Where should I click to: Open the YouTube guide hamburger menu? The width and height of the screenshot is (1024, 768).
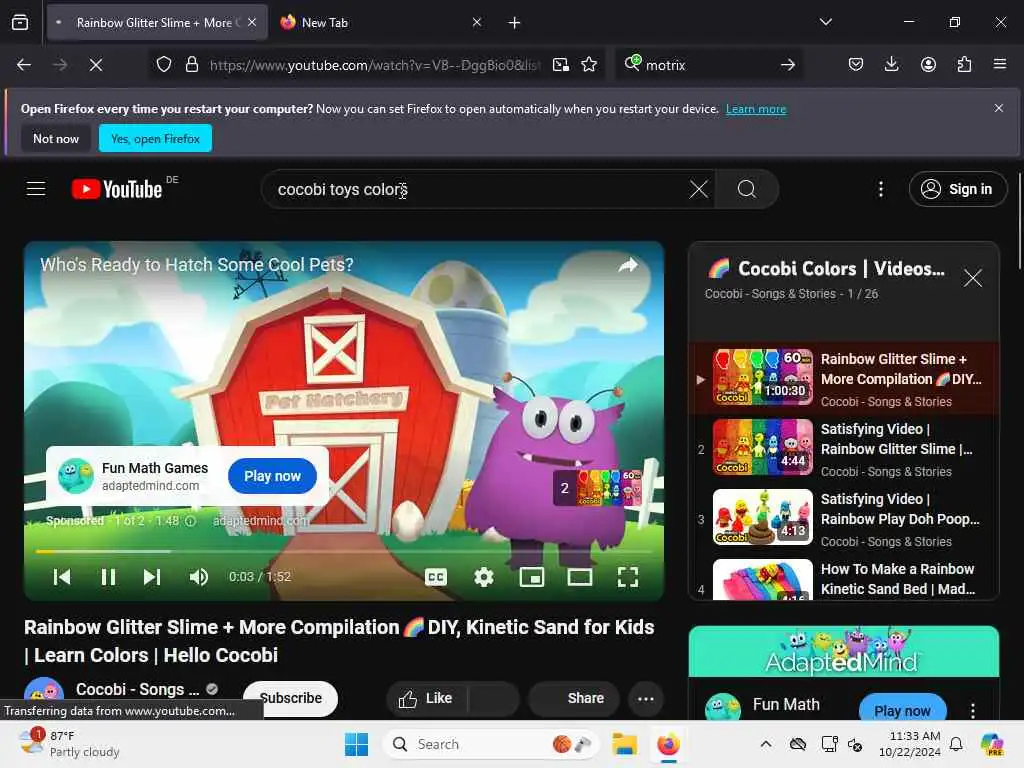tap(36, 189)
